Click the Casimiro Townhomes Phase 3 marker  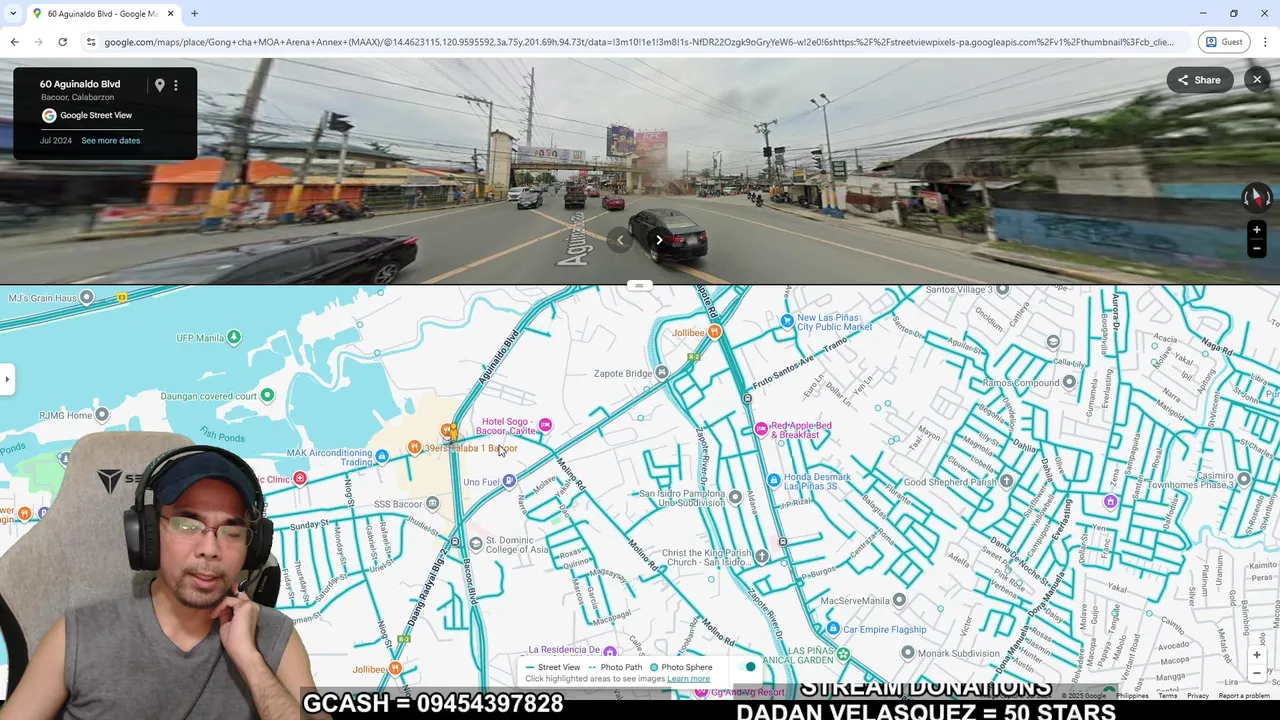coord(1244,479)
